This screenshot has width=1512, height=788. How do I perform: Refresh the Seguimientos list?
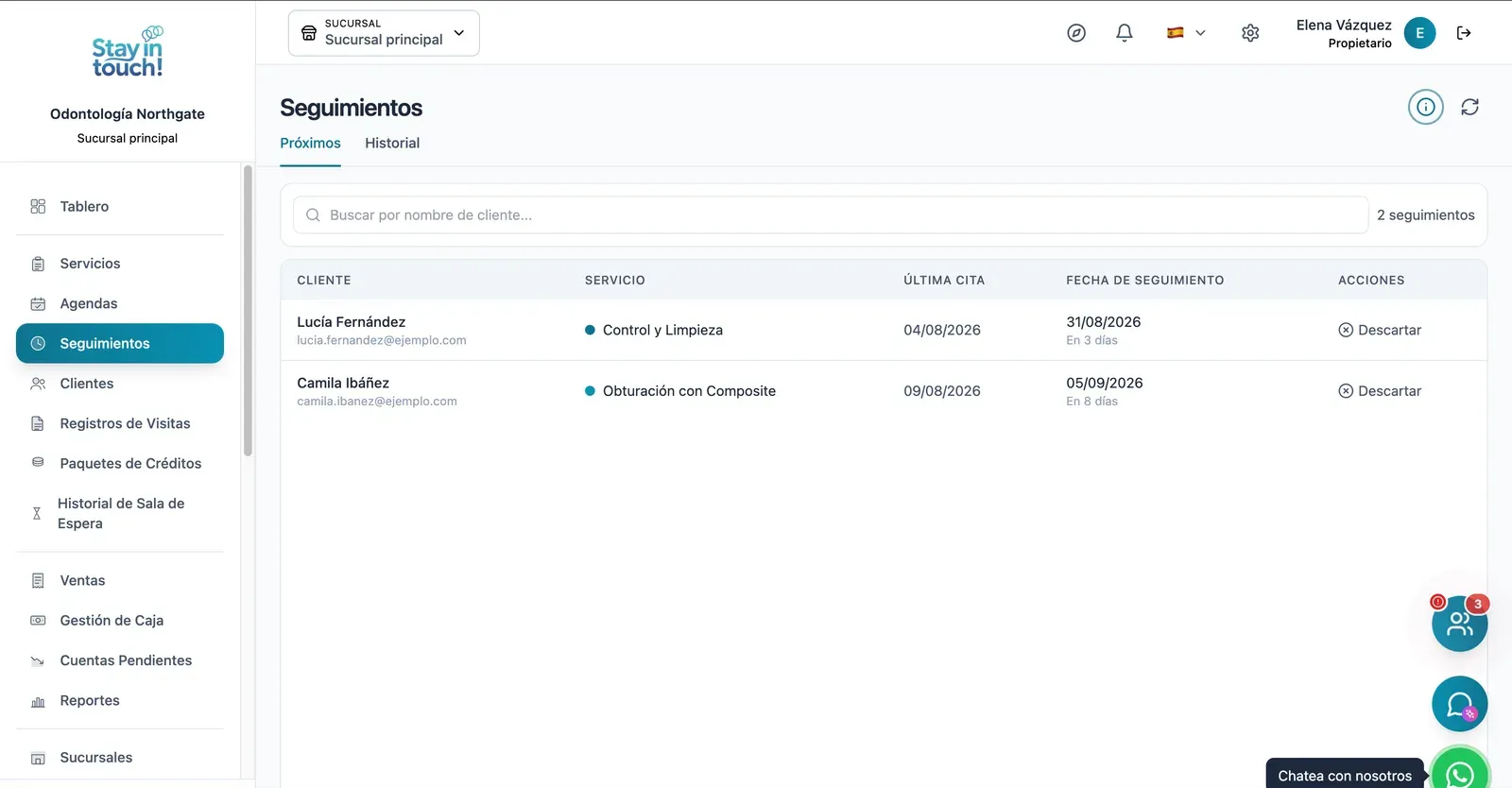(x=1469, y=107)
